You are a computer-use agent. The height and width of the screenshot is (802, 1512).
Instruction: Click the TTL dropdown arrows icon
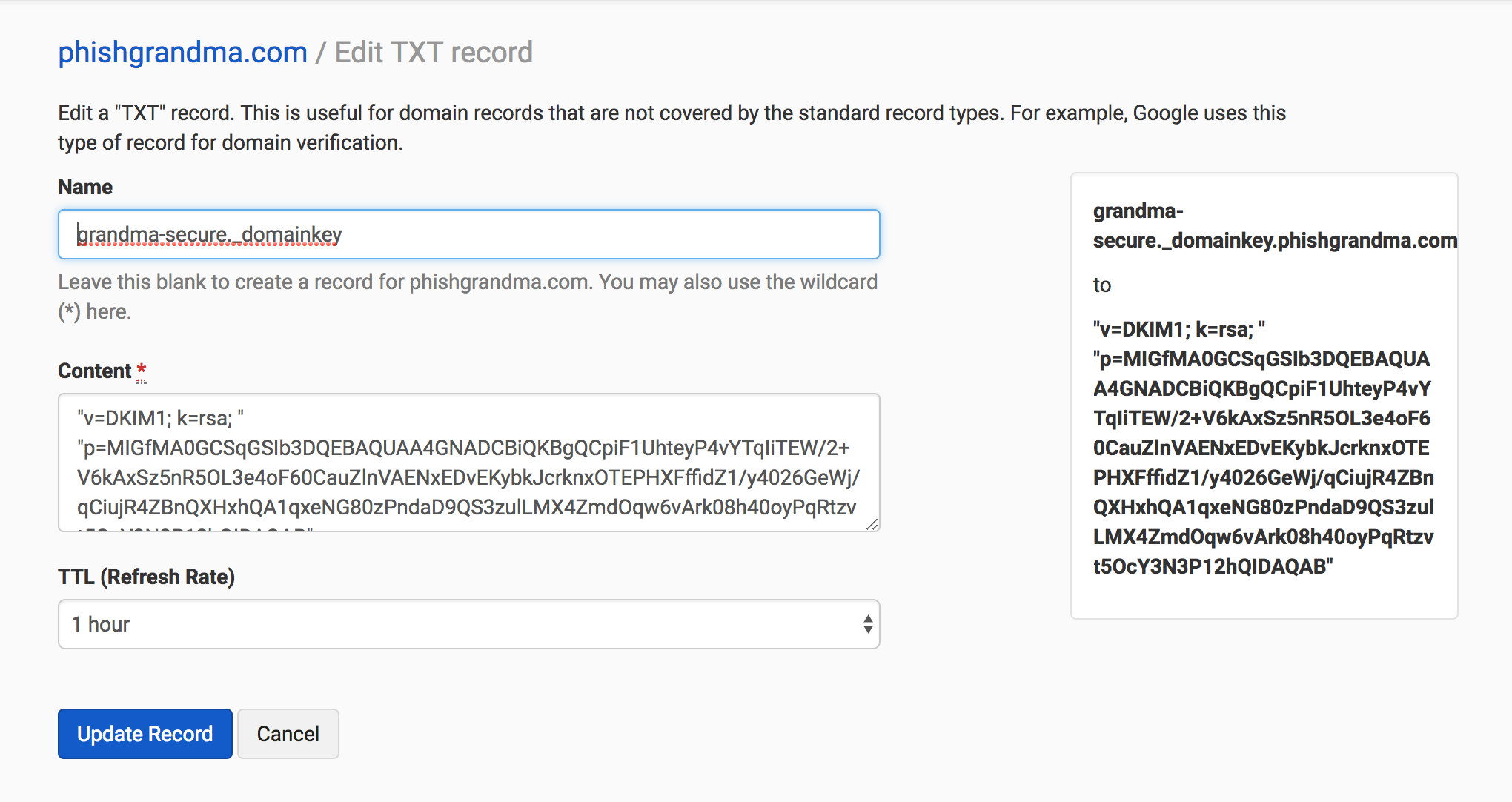point(867,624)
